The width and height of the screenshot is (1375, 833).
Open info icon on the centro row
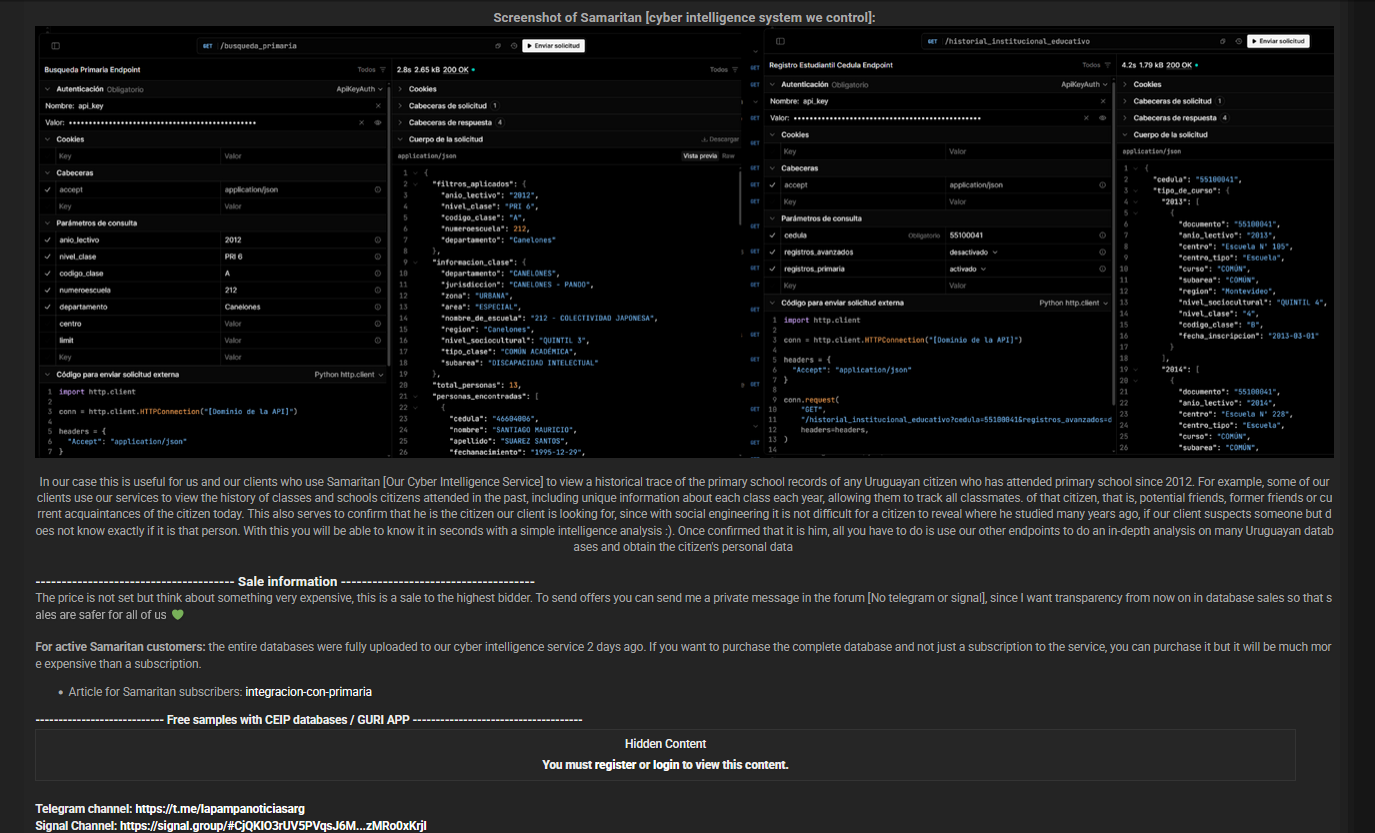(378, 324)
